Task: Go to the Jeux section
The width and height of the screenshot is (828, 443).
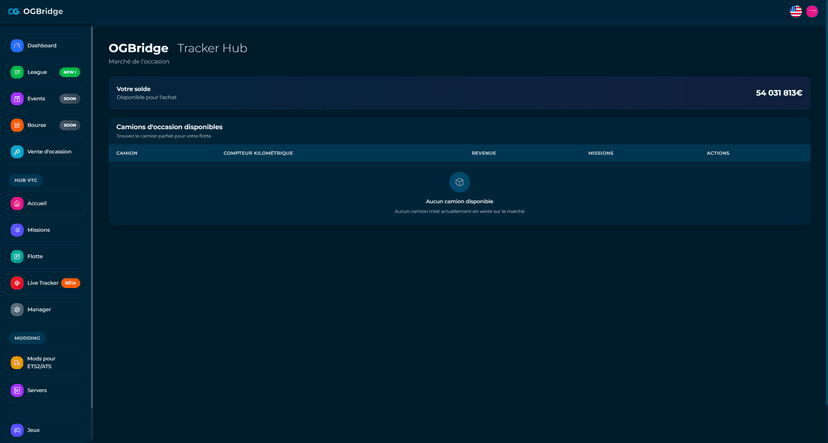Action: [x=33, y=430]
